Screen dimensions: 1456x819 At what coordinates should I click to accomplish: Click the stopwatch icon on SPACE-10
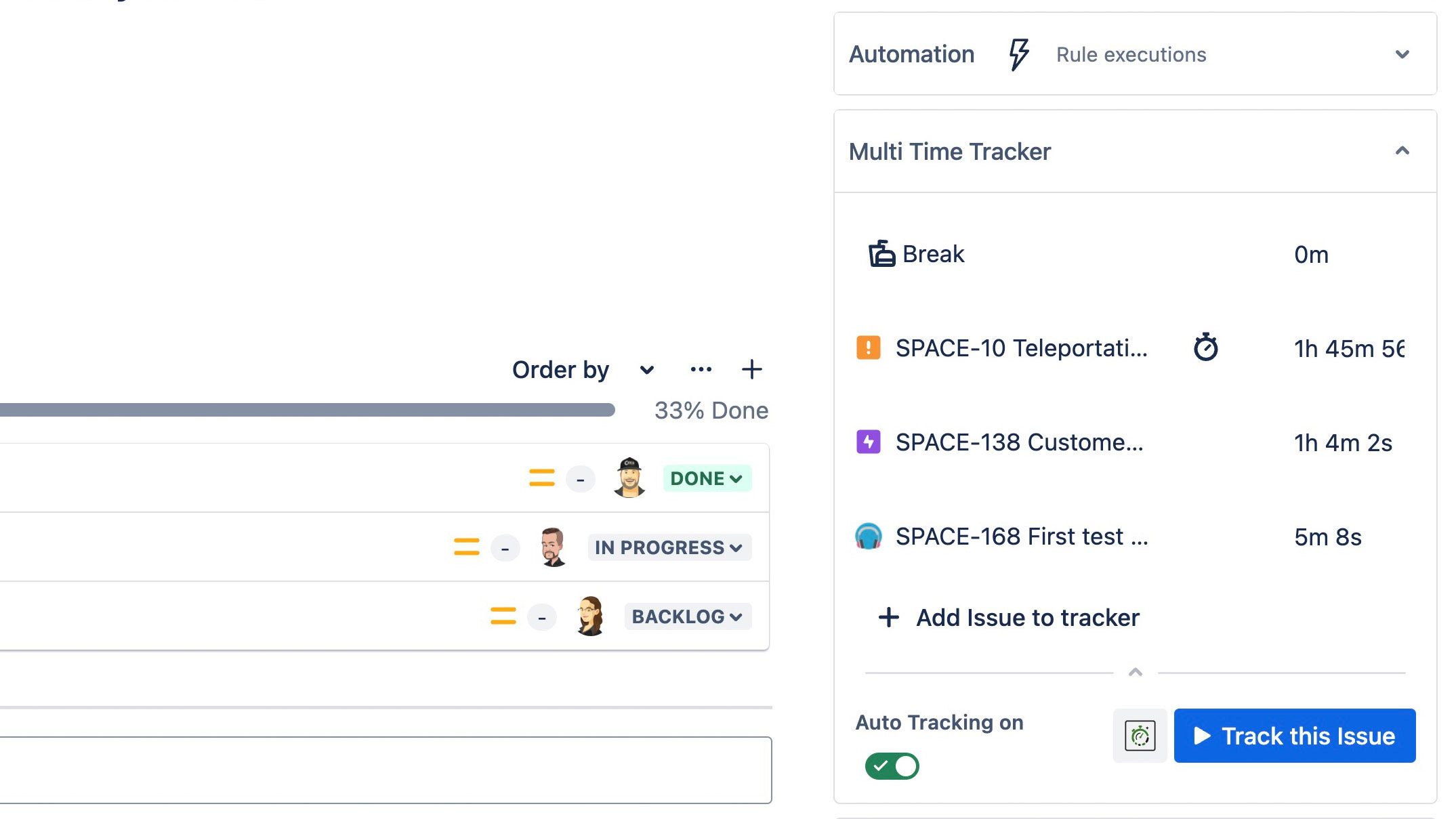click(x=1205, y=348)
